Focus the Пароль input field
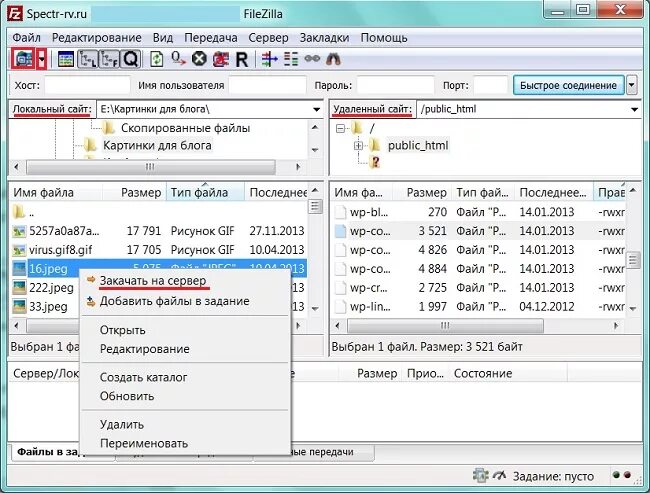The width and height of the screenshot is (650, 493). [x=395, y=85]
